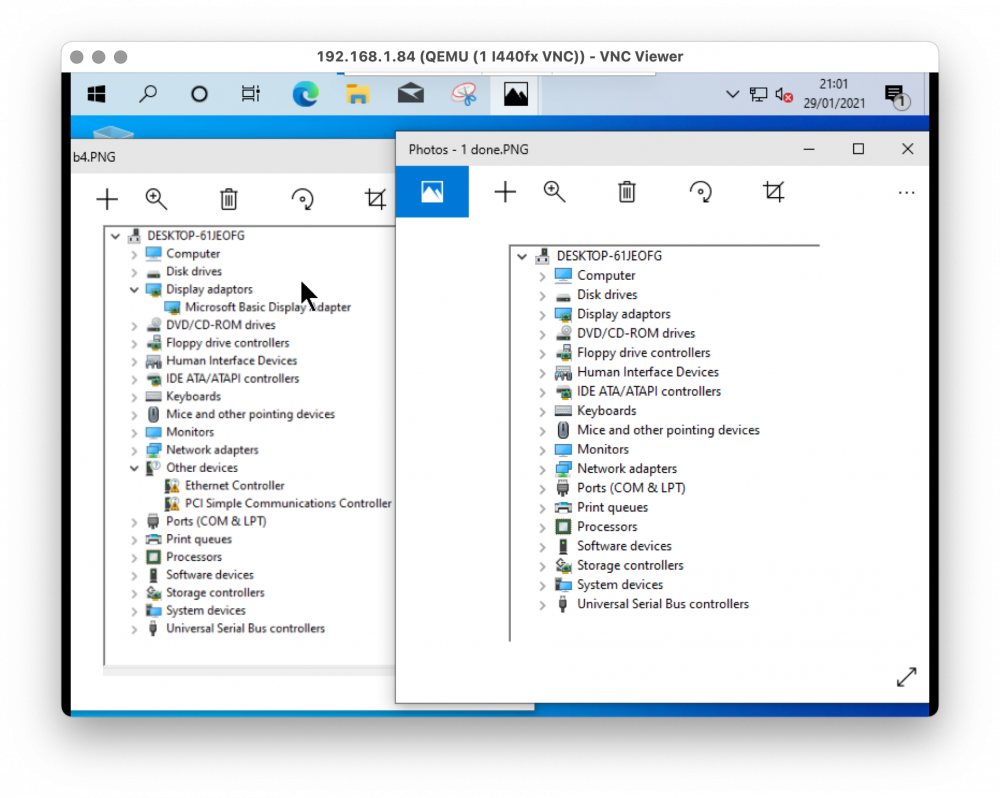The image size is (1000, 798).
Task: Click the full screen diagonal arrows icon
Action: point(906,677)
